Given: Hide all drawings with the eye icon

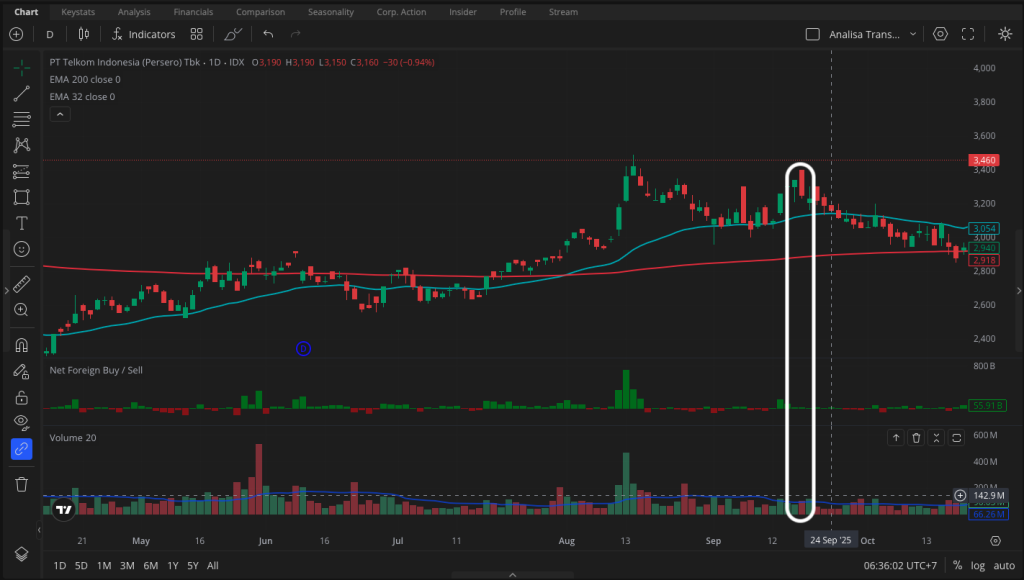Looking at the screenshot, I should (21, 422).
